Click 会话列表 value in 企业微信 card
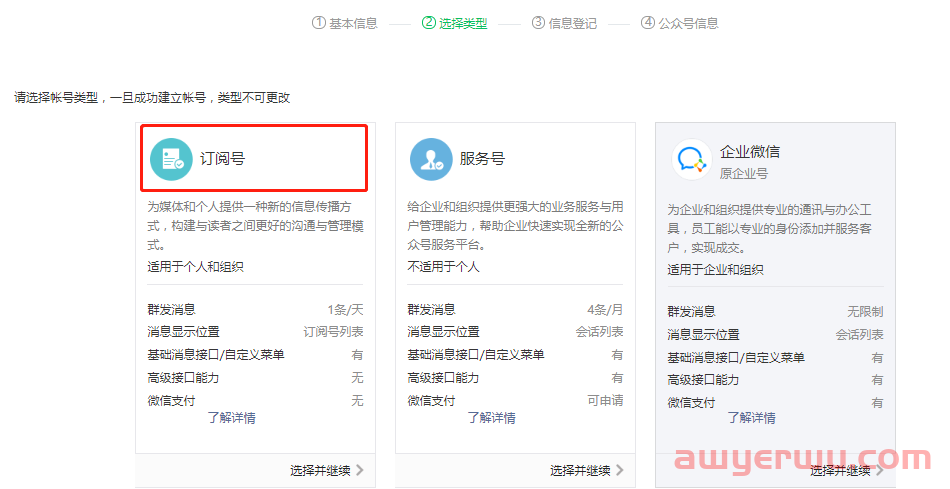 pyautogui.click(x=859, y=334)
